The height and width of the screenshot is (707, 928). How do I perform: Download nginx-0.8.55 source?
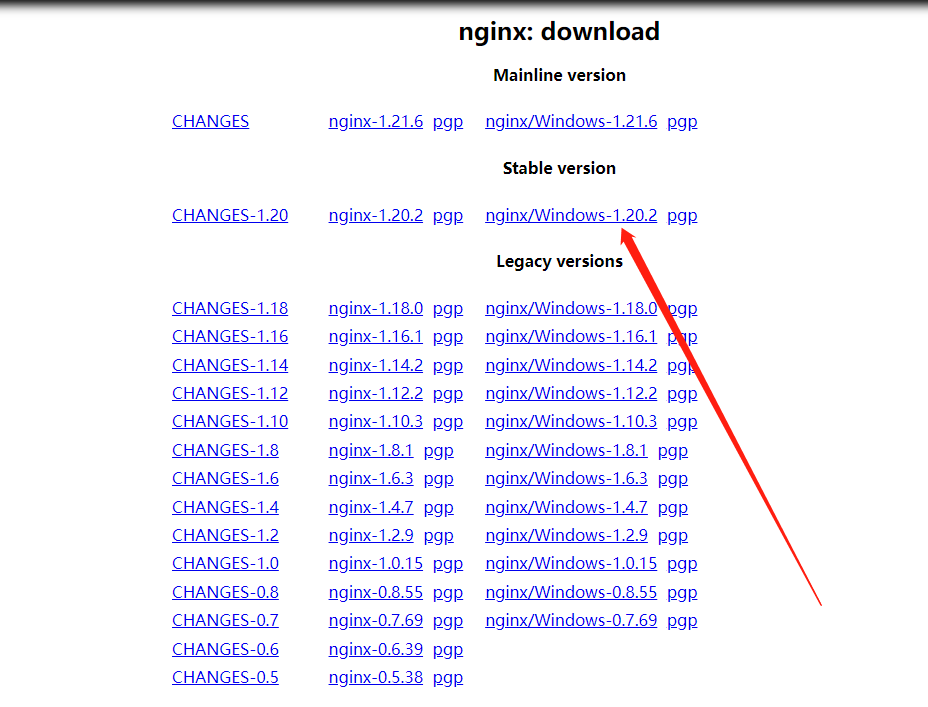(376, 592)
